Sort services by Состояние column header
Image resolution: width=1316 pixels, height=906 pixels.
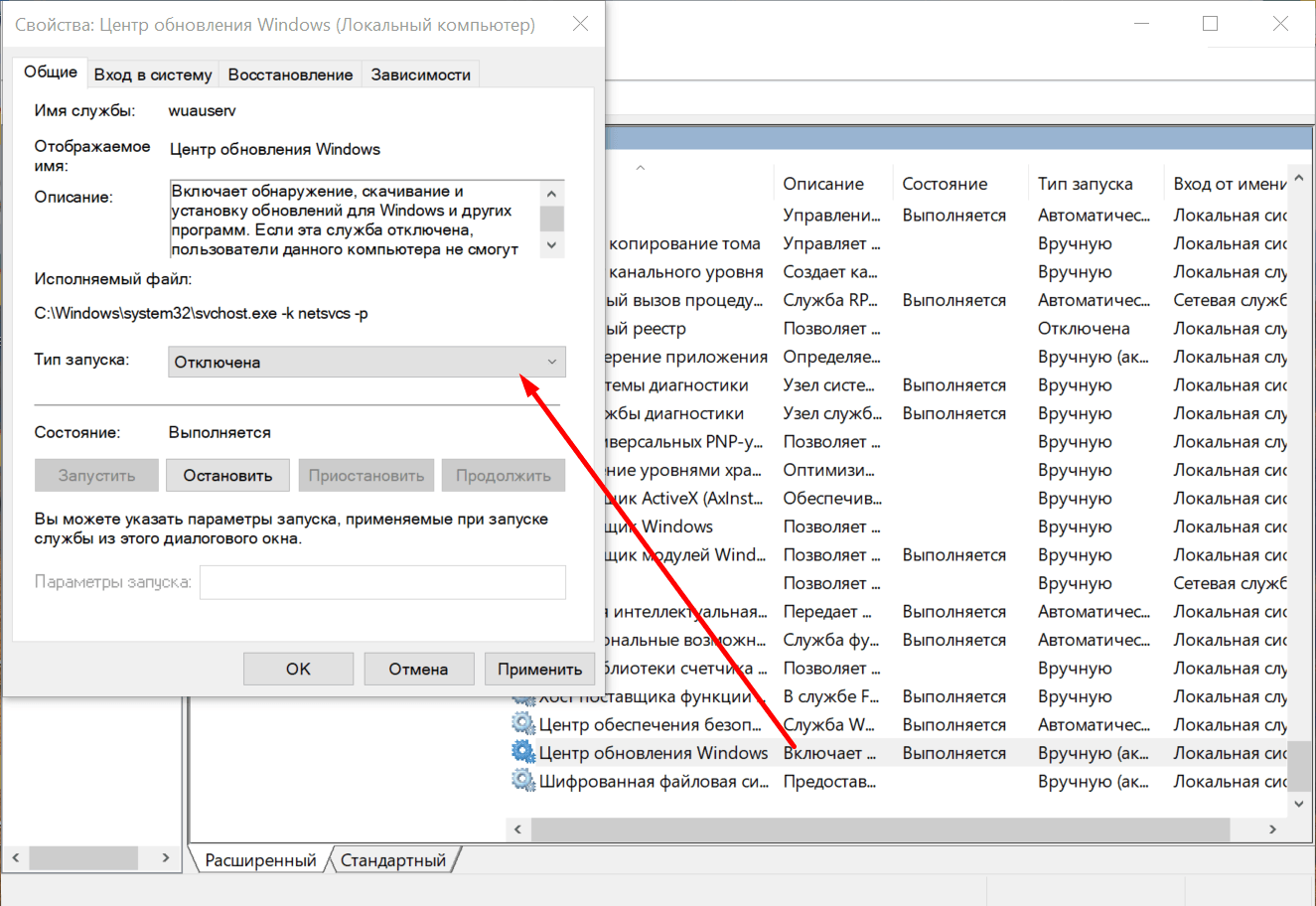pos(960,184)
